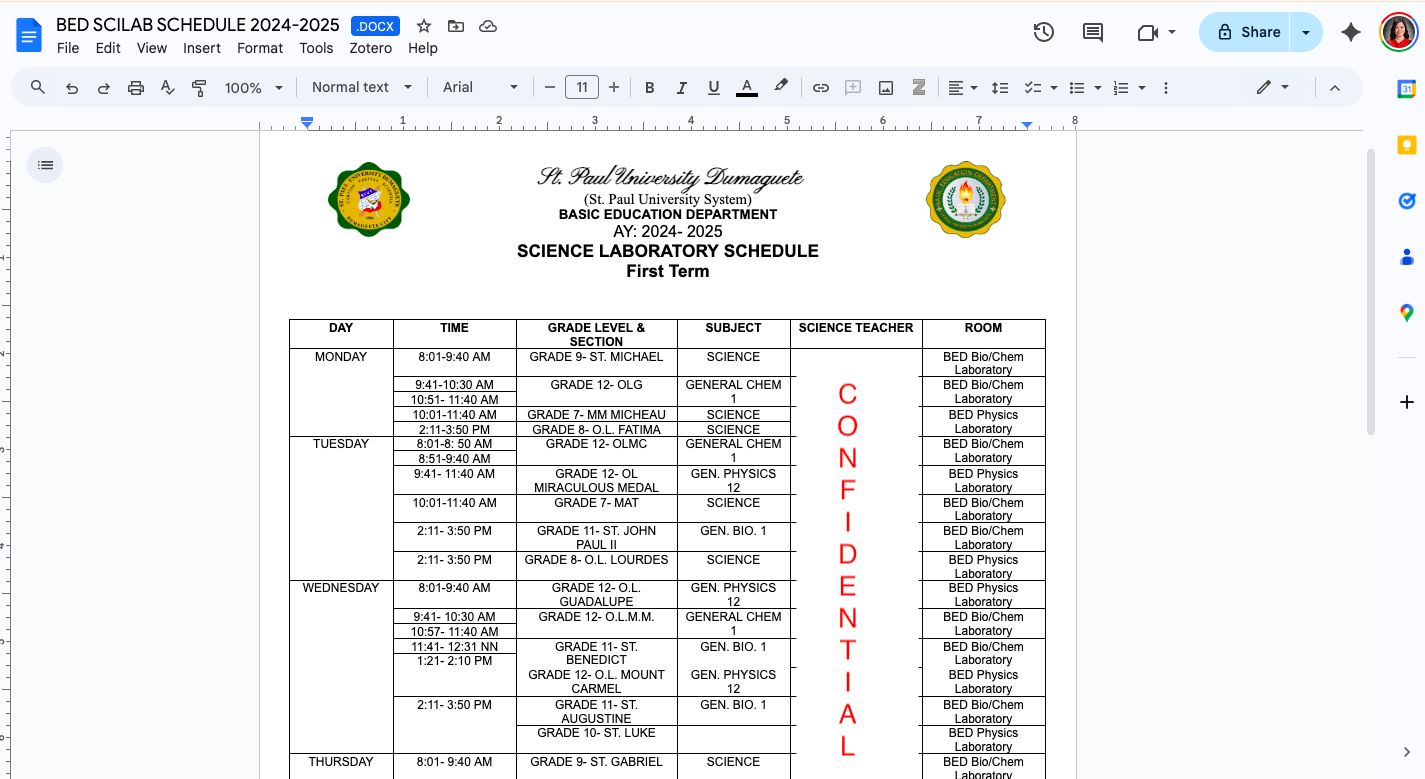Open the Zotero toolbar icon
Viewport: 1425px width, 779px height.
(x=918, y=88)
